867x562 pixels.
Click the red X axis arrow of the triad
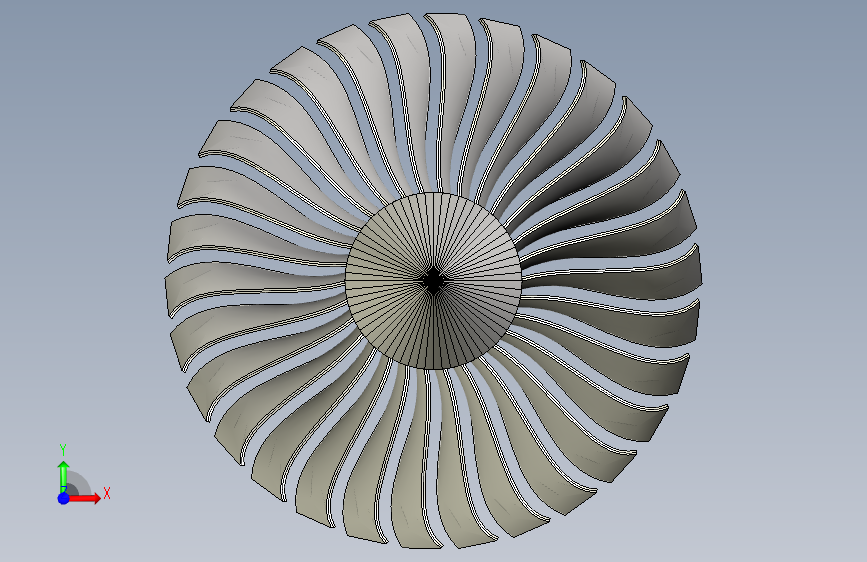click(x=84, y=498)
